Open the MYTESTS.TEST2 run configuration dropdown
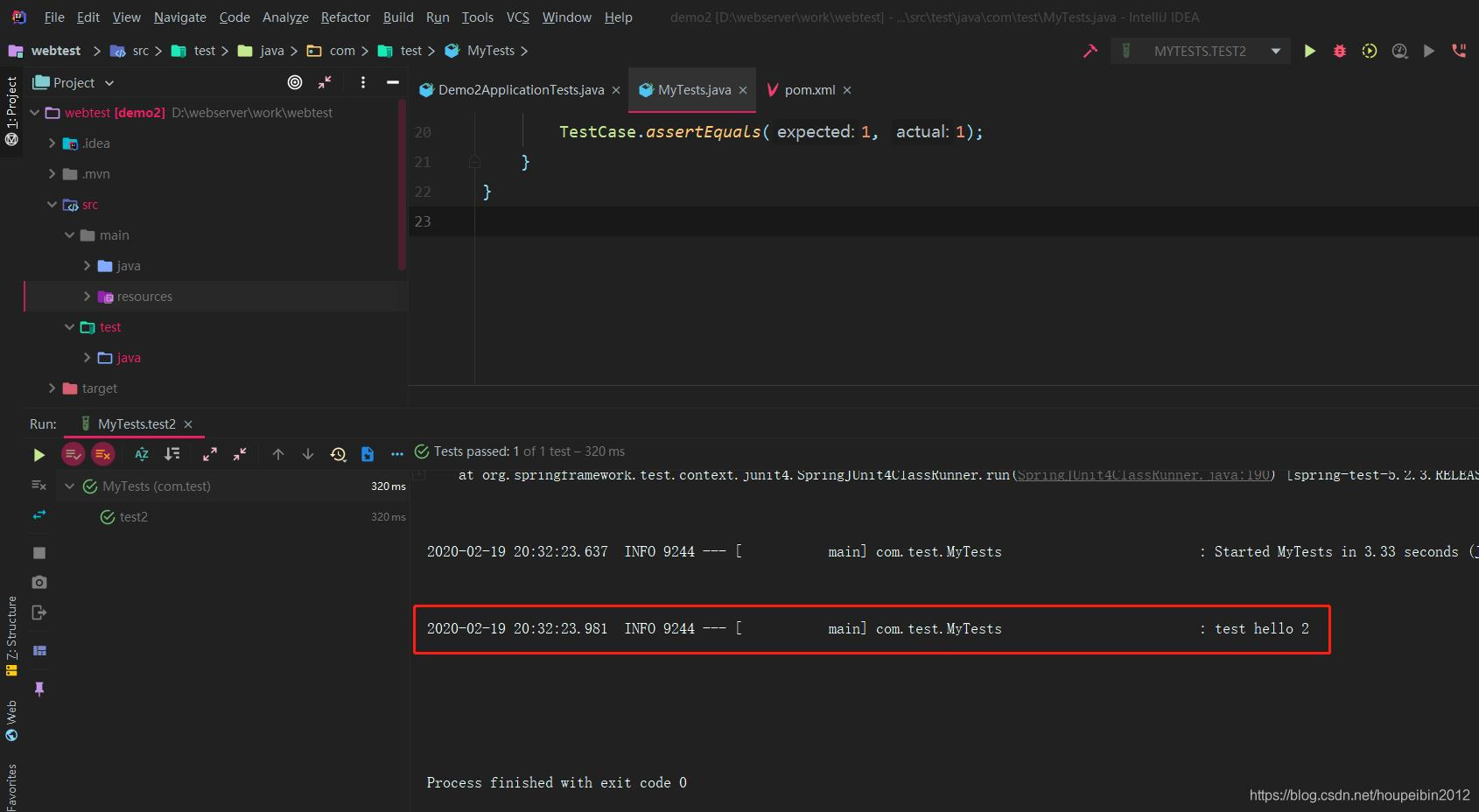 [x=1201, y=51]
